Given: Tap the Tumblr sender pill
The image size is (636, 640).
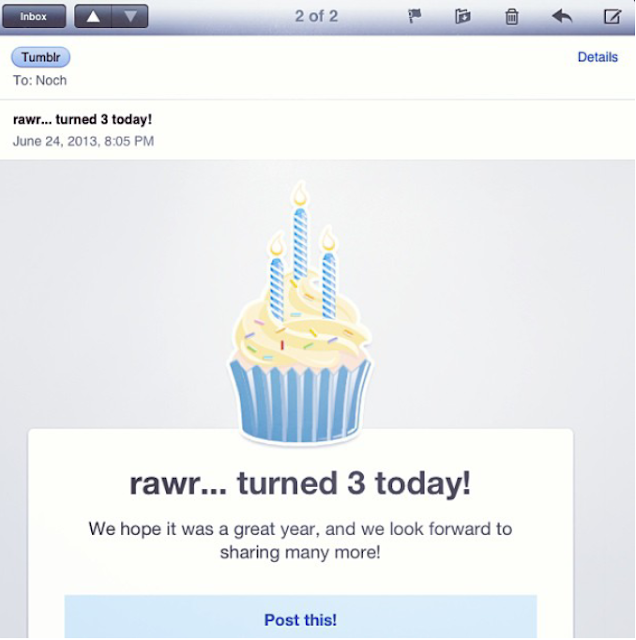Looking at the screenshot, I should [x=40, y=58].
